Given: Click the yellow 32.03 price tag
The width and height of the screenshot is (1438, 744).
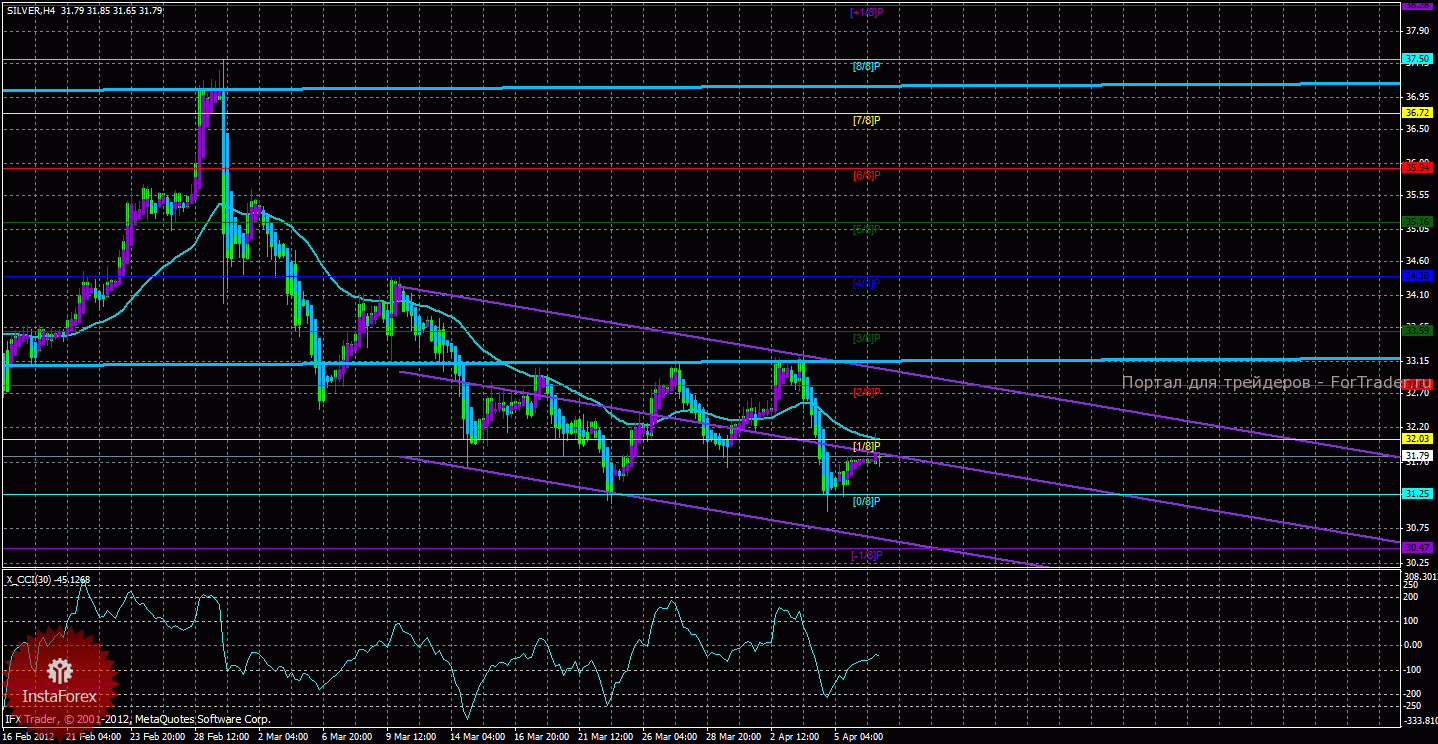Looking at the screenshot, I should (x=1418, y=438).
